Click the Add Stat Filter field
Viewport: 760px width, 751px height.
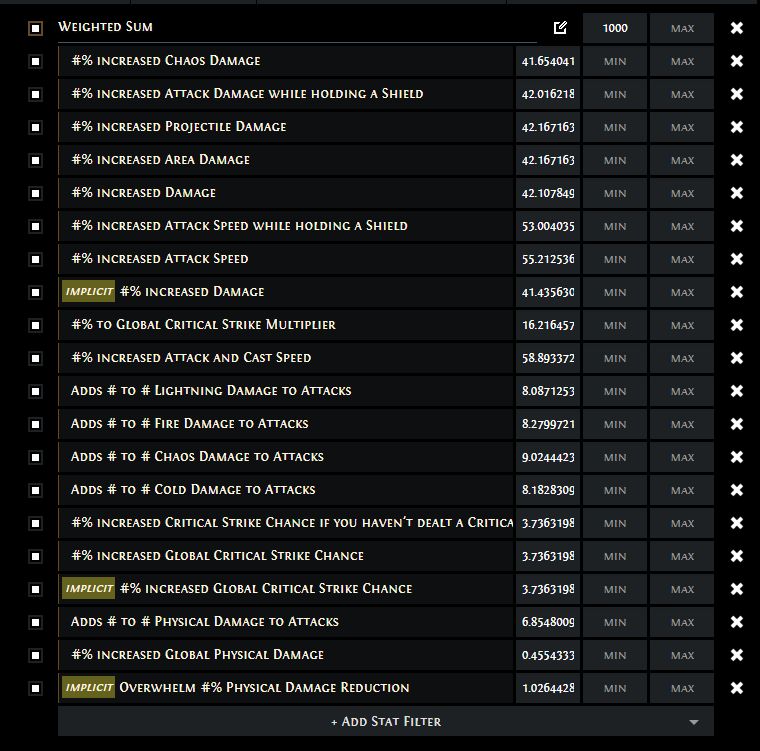click(386, 721)
